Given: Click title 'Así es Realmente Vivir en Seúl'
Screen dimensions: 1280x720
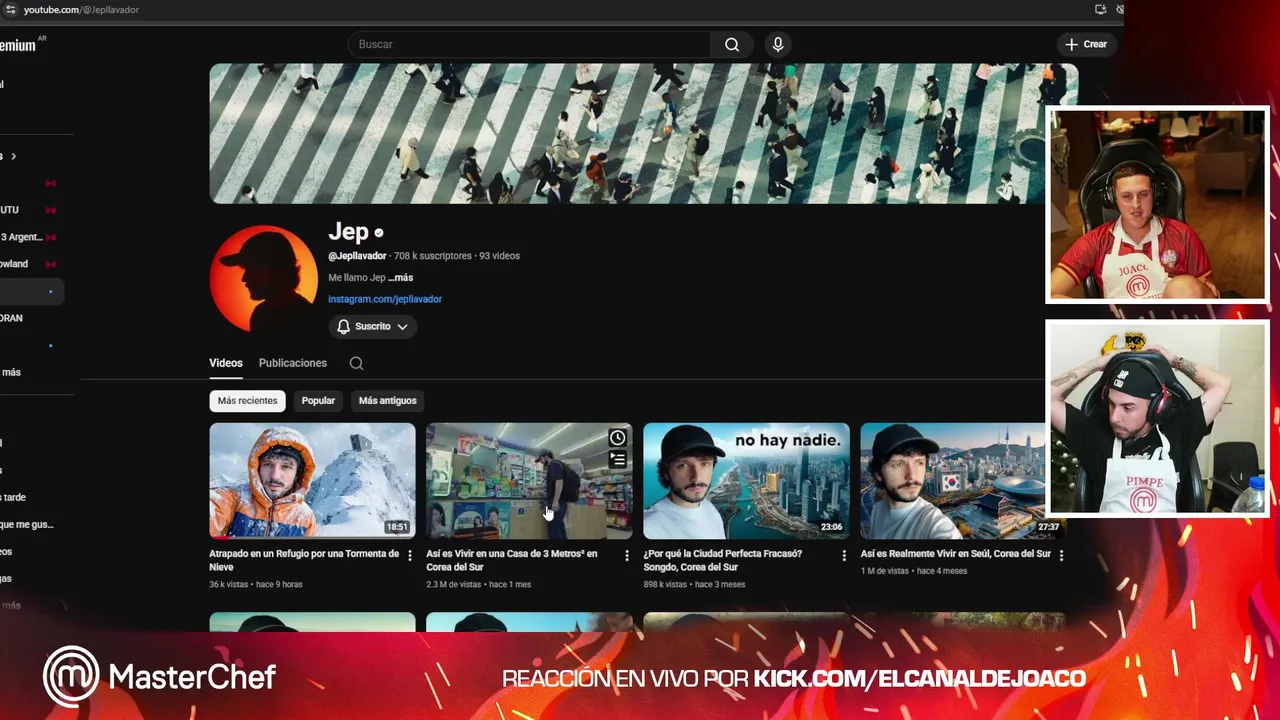Looking at the screenshot, I should pyautogui.click(x=956, y=554).
